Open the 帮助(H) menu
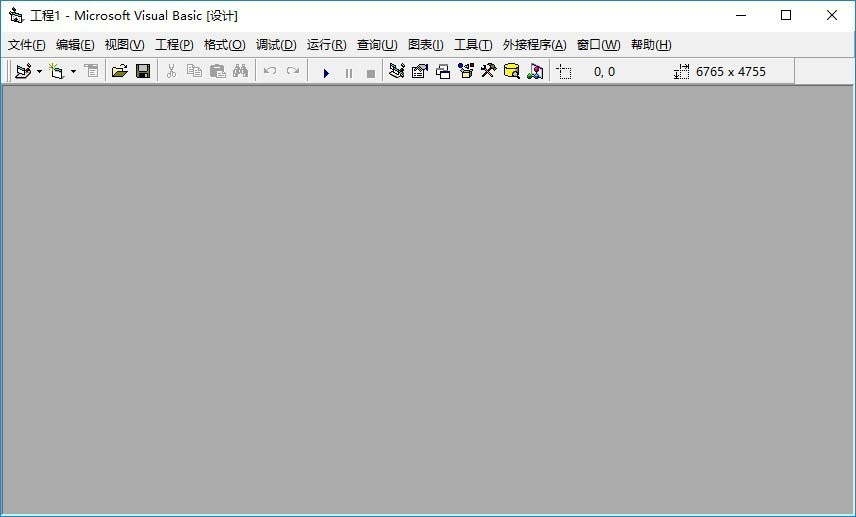 (x=651, y=45)
